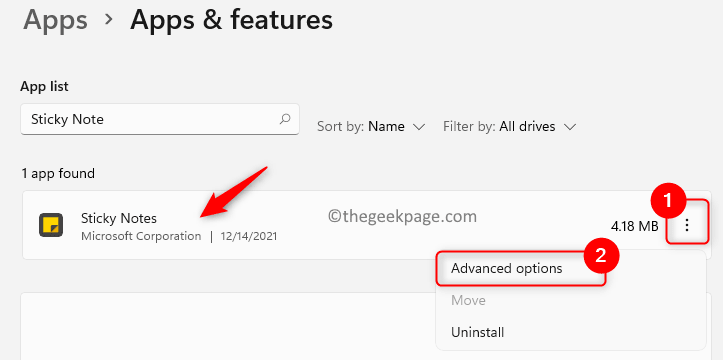Screen dimensions: 723x360
Task: Go back to Apps via breadcrumb
Action: point(55,20)
